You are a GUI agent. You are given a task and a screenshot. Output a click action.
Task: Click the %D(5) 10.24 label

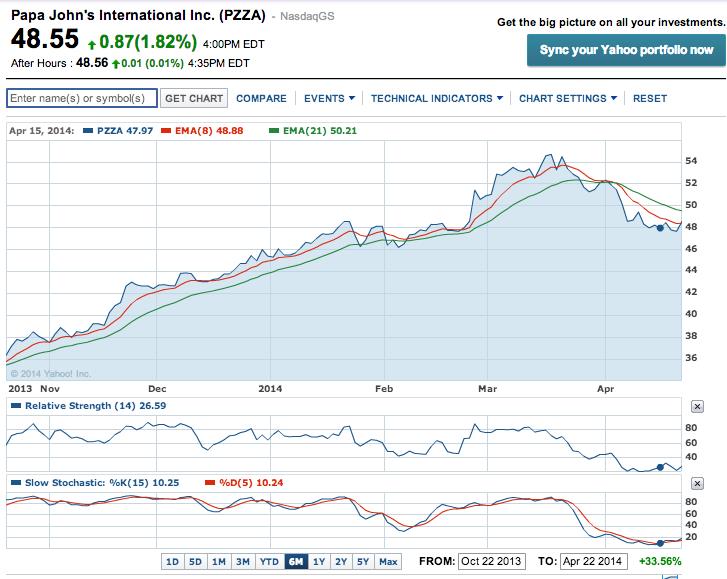tap(251, 483)
